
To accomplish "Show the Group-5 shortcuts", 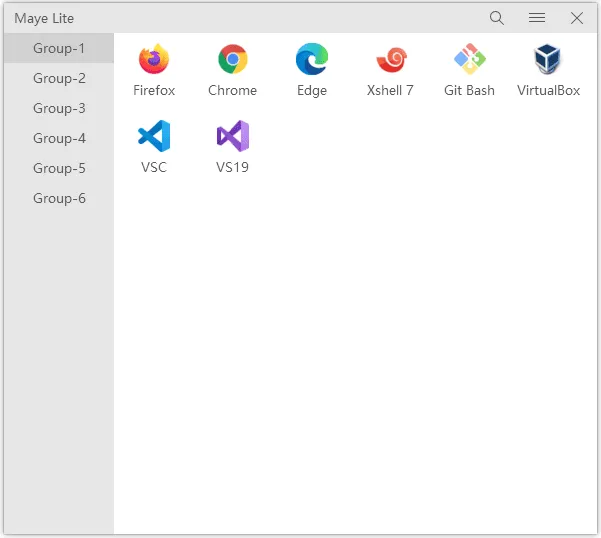I will (x=59, y=168).
